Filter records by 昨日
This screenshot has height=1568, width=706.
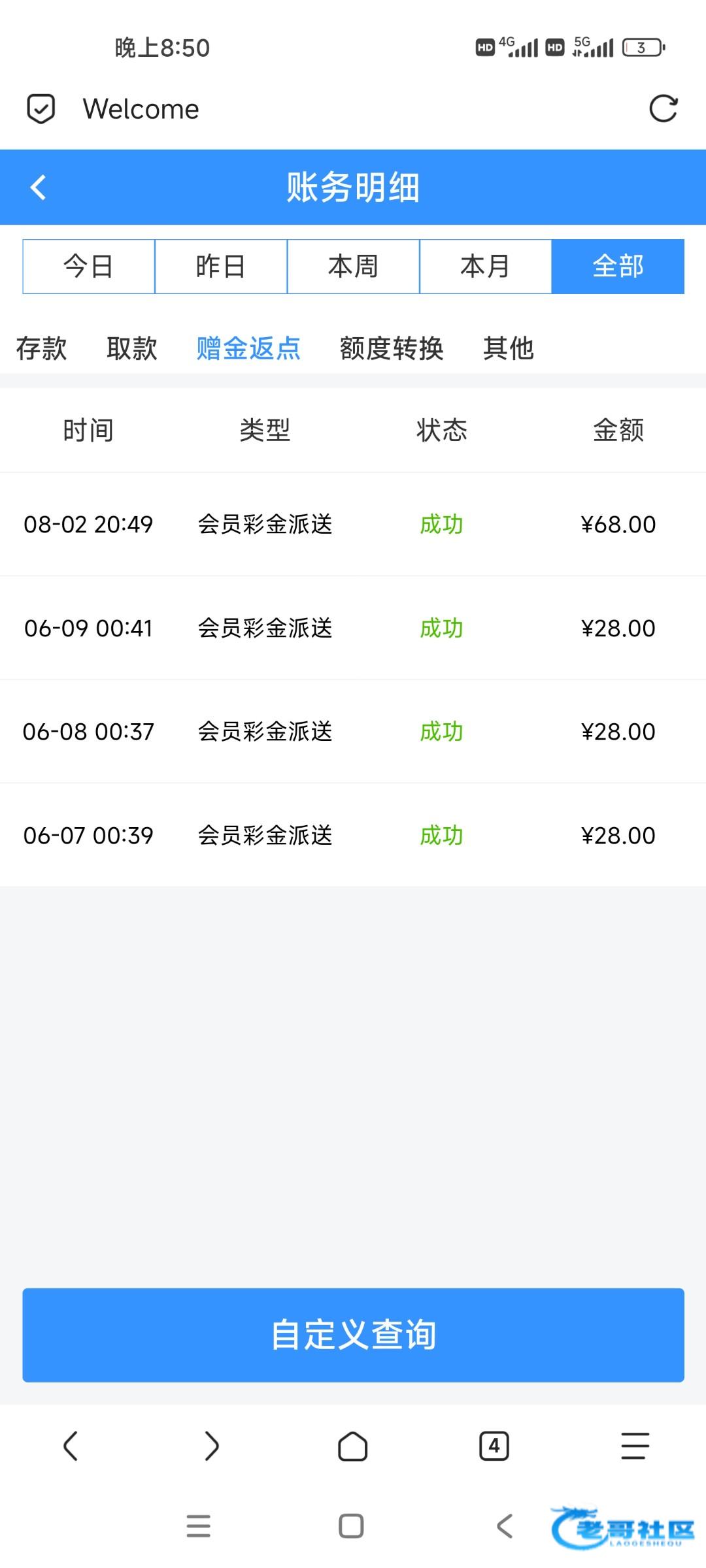tap(221, 267)
